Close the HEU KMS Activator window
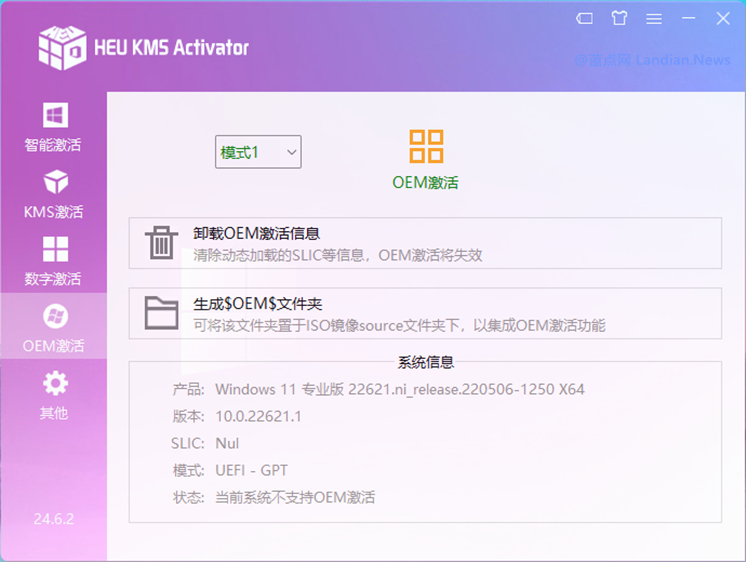 723,19
